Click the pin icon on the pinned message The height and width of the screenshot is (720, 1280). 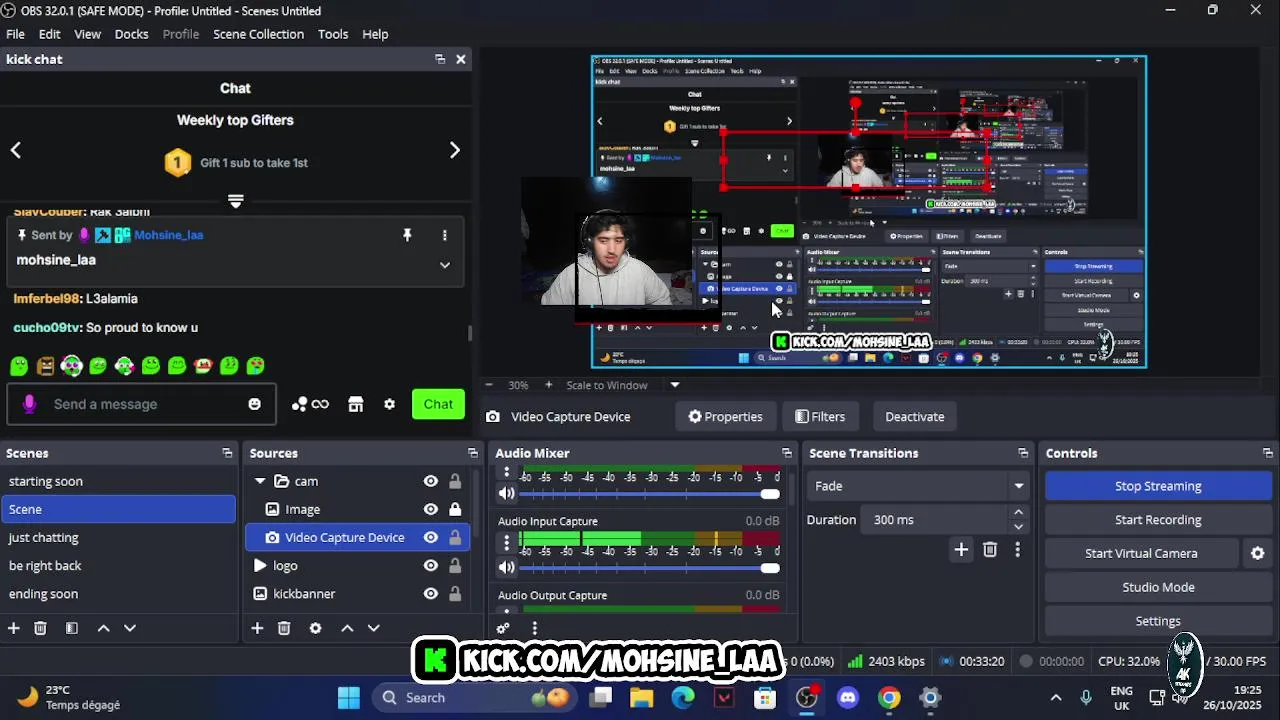(x=407, y=235)
